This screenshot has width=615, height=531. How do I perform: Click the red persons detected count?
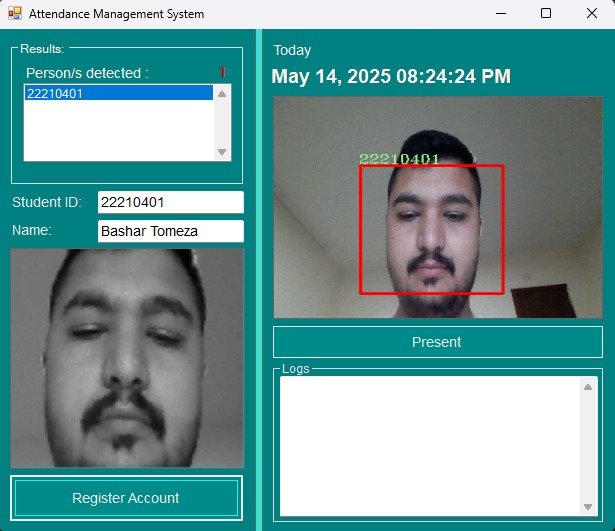(x=223, y=72)
